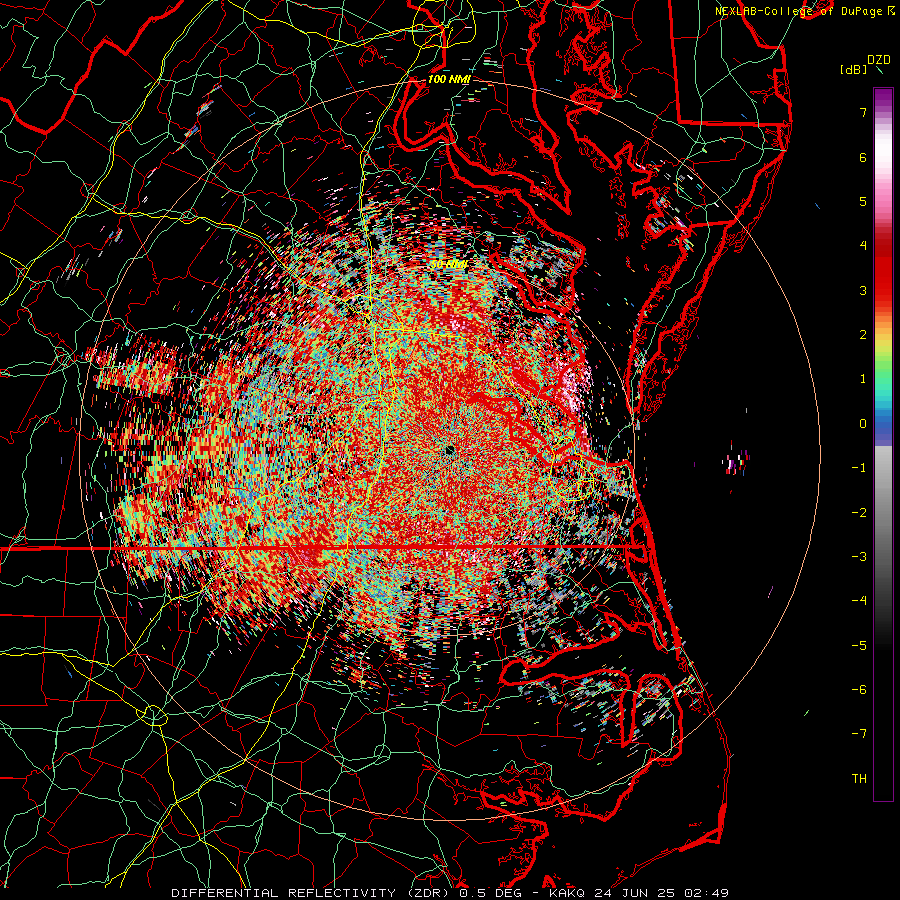Screen dimensions: 900x900
Task: Click the "KAKQ" radar station identifier
Action: (567, 893)
